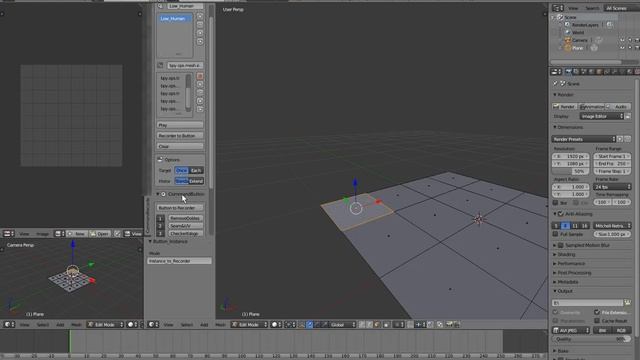Click the RemoveDoubles command button
The width and height of the screenshot is (640, 360).
point(186,218)
